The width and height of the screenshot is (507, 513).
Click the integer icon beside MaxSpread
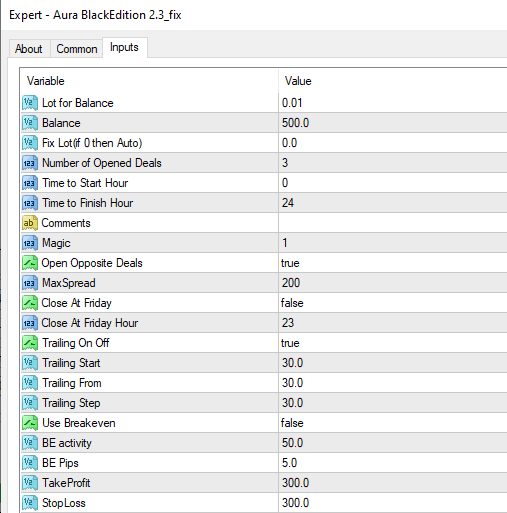pyautogui.click(x=30, y=283)
